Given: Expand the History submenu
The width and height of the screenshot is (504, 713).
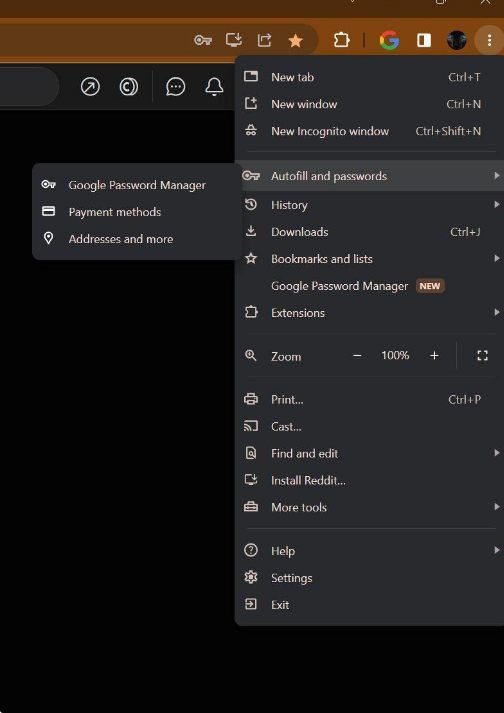Looking at the screenshot, I should (370, 205).
